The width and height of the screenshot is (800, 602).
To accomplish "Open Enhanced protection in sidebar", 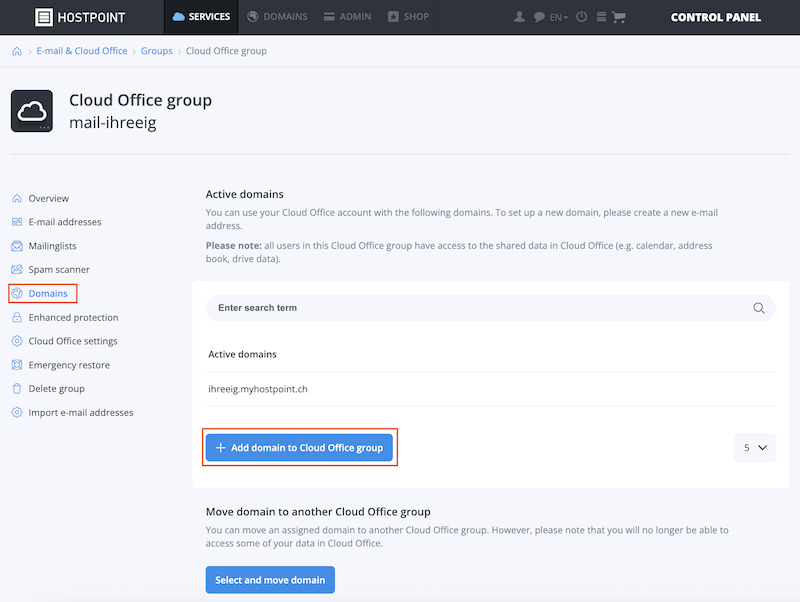I will [x=73, y=317].
